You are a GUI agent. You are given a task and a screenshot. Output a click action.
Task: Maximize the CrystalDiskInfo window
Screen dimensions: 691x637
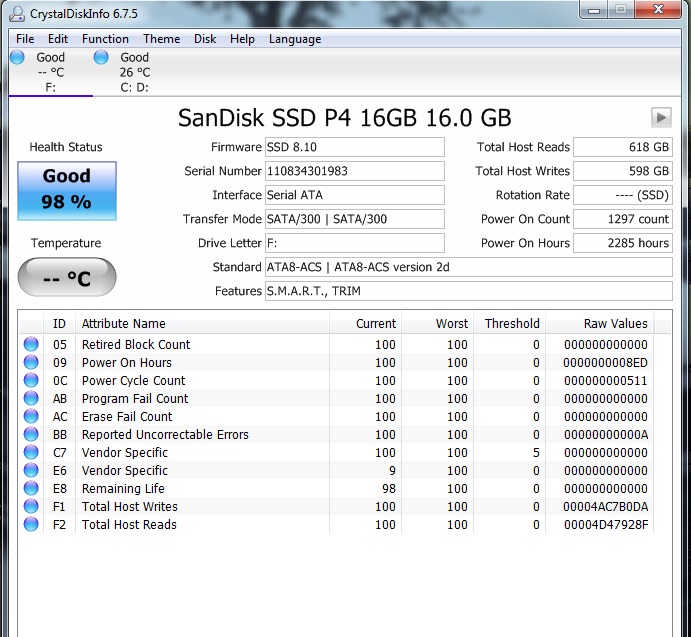pyautogui.click(x=620, y=10)
